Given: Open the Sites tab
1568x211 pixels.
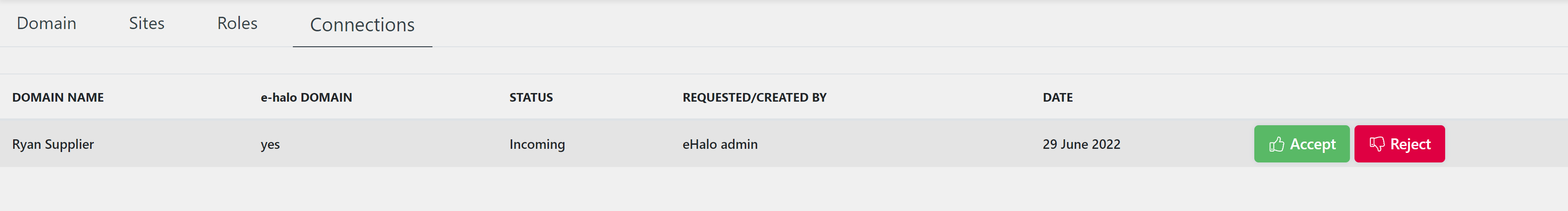Looking at the screenshot, I should click(147, 23).
